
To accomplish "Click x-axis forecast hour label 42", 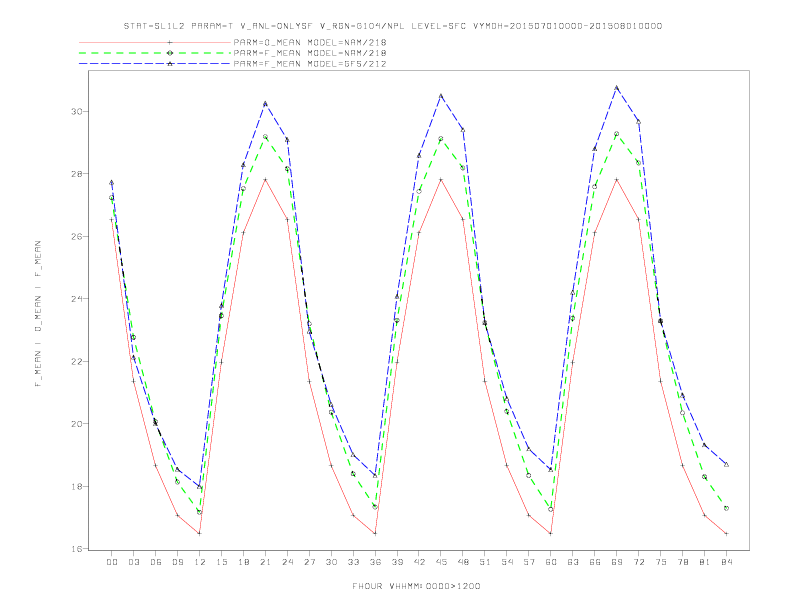I will tap(419, 562).
